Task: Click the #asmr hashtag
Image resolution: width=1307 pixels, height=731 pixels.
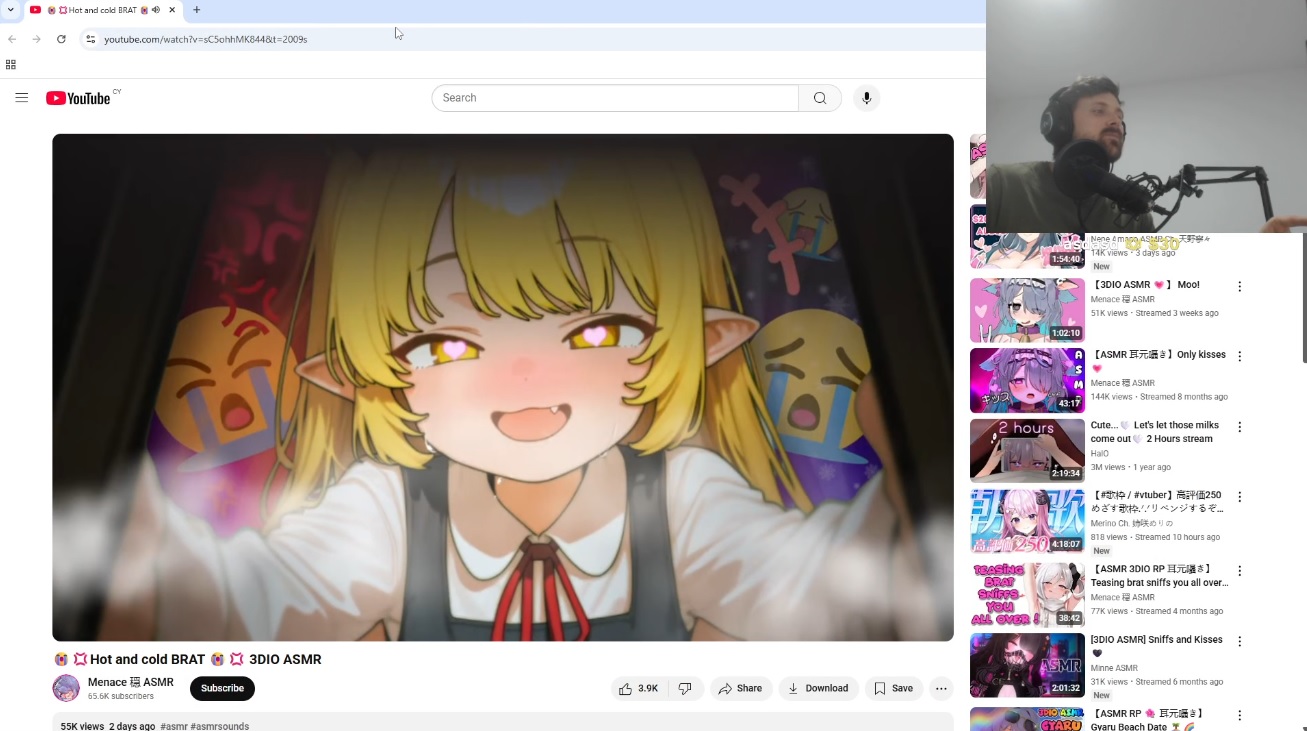Action: [173, 726]
